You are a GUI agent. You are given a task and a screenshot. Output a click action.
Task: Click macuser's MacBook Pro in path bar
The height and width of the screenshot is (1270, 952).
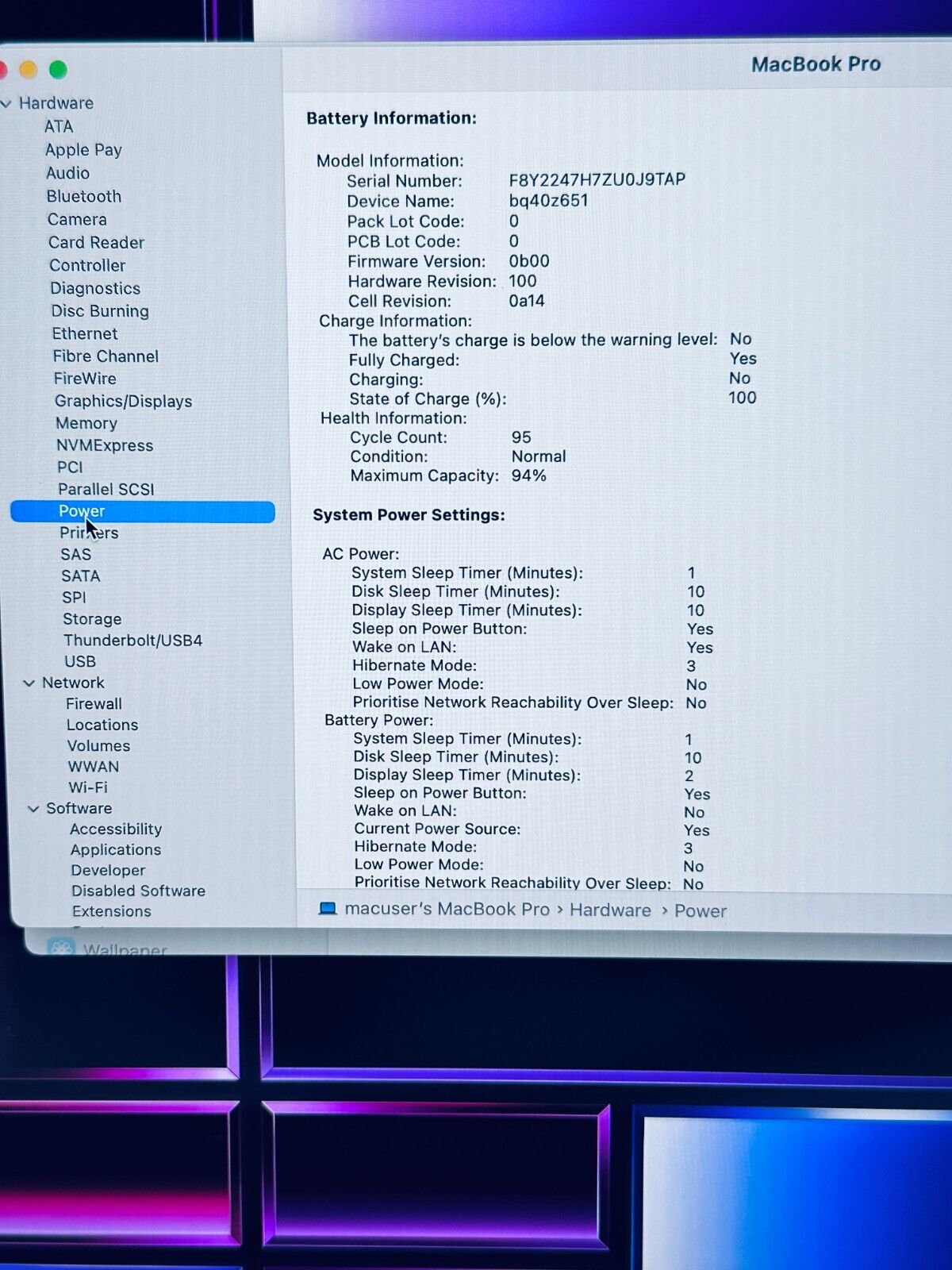[447, 910]
